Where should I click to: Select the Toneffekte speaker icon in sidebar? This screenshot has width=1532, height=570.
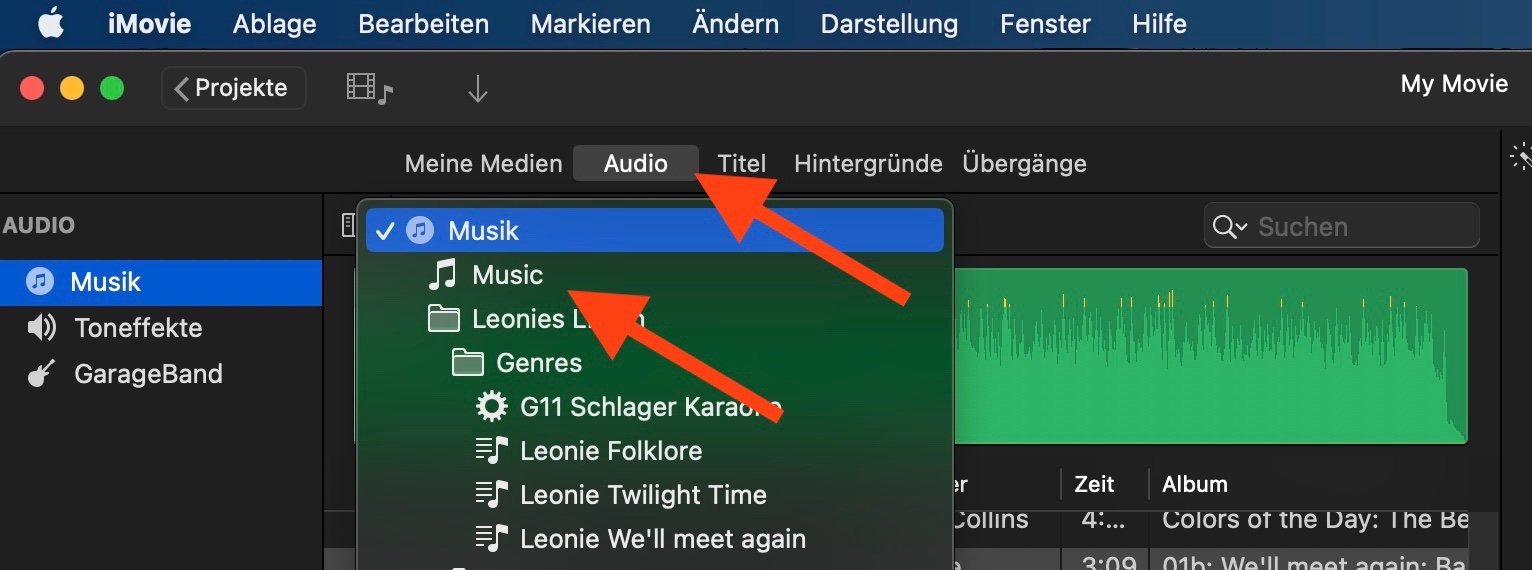click(41, 328)
